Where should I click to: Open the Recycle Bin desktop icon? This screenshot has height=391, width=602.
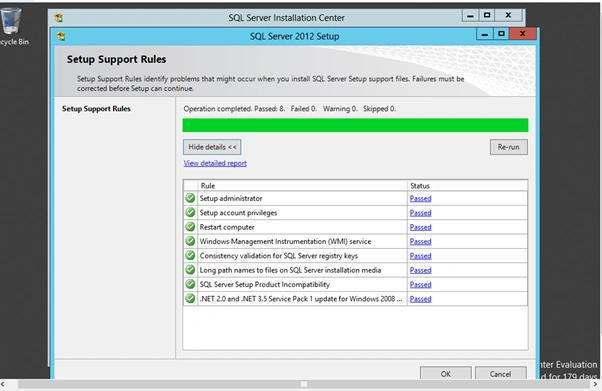(x=12, y=26)
